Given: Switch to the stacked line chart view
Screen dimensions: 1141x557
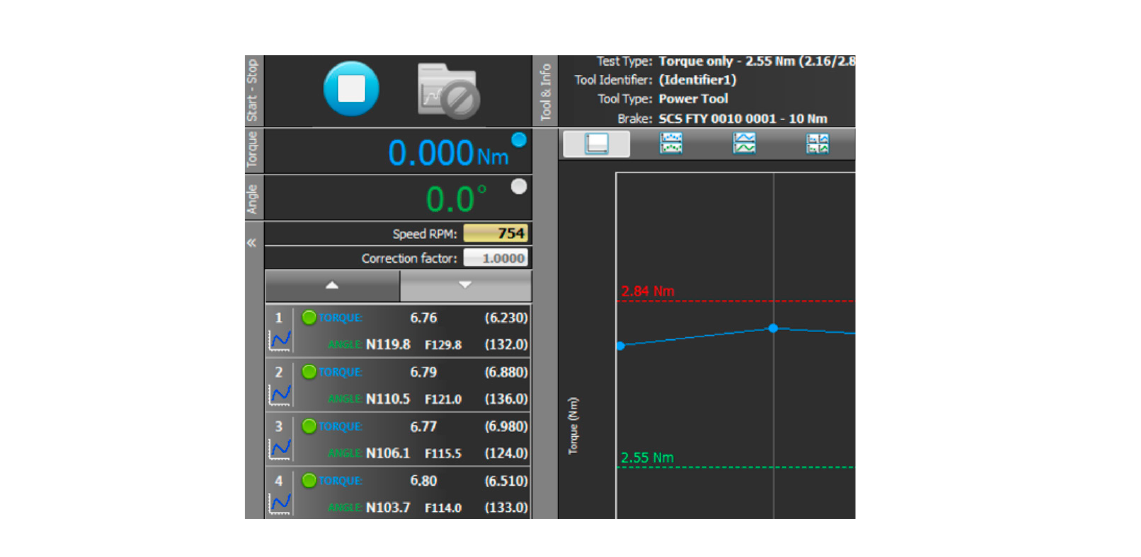Looking at the screenshot, I should [x=744, y=144].
